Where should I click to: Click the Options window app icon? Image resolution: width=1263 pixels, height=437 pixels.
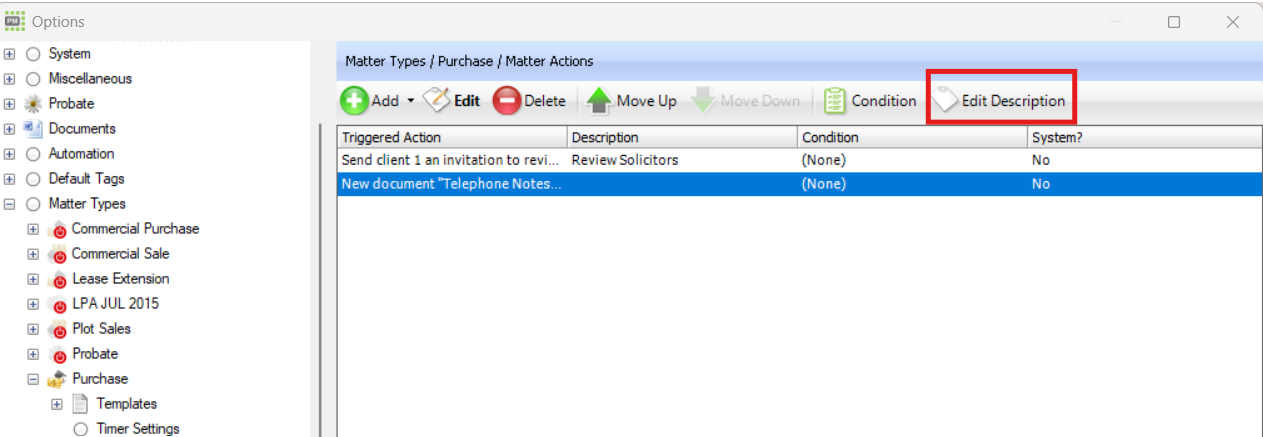[15, 21]
